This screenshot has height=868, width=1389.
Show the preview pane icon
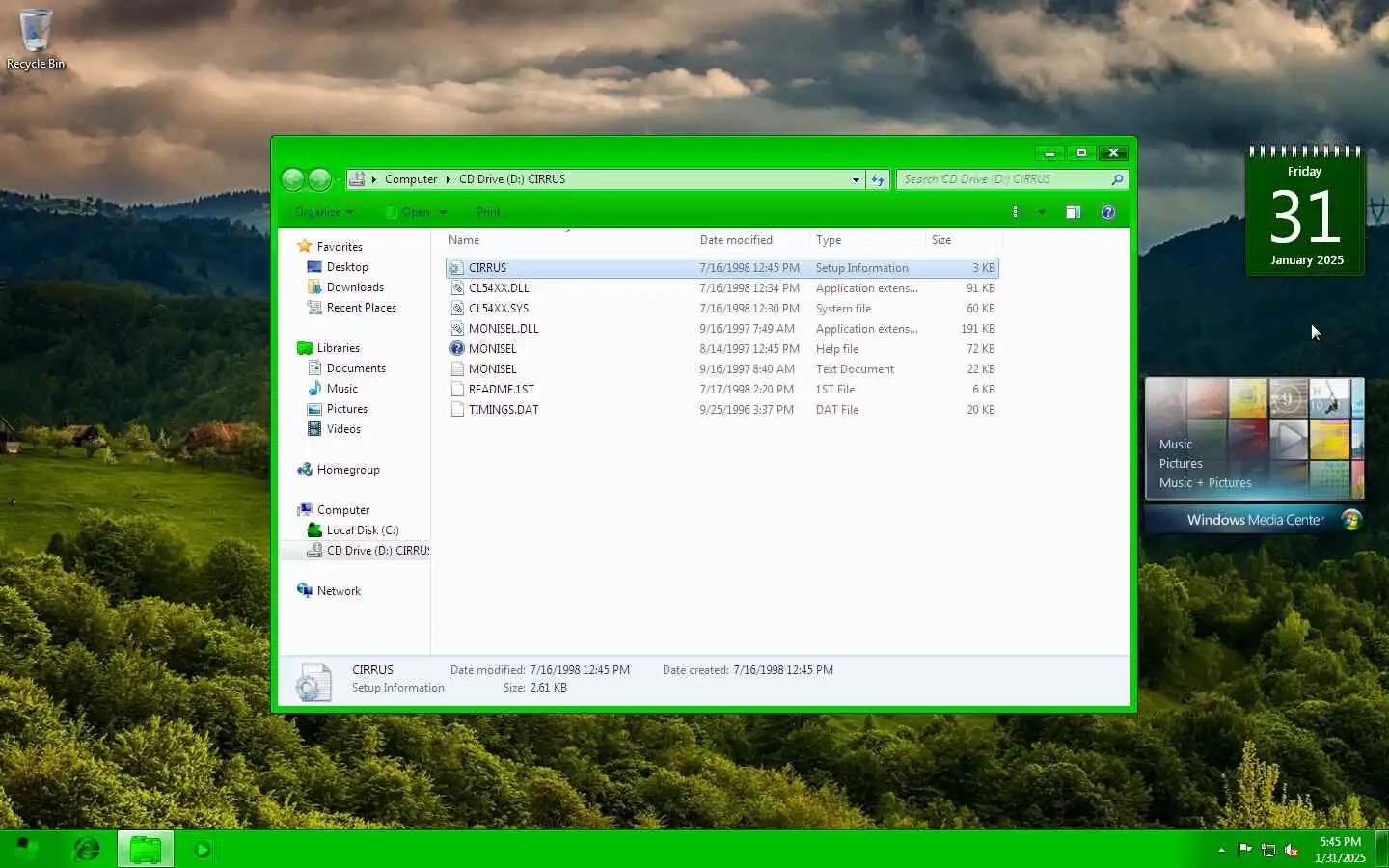point(1073,212)
